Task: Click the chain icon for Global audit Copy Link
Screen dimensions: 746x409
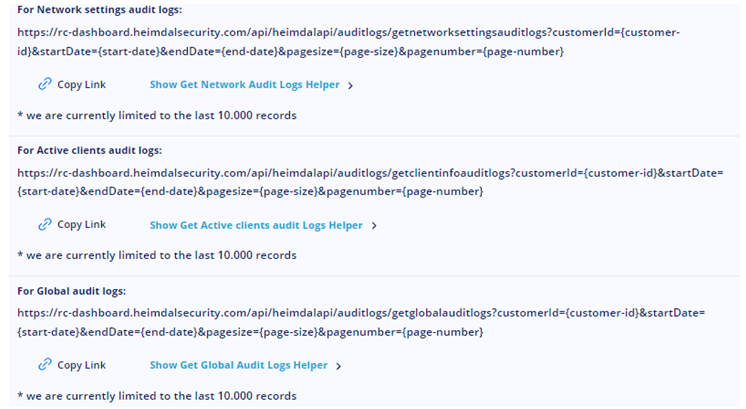Action: 45,365
